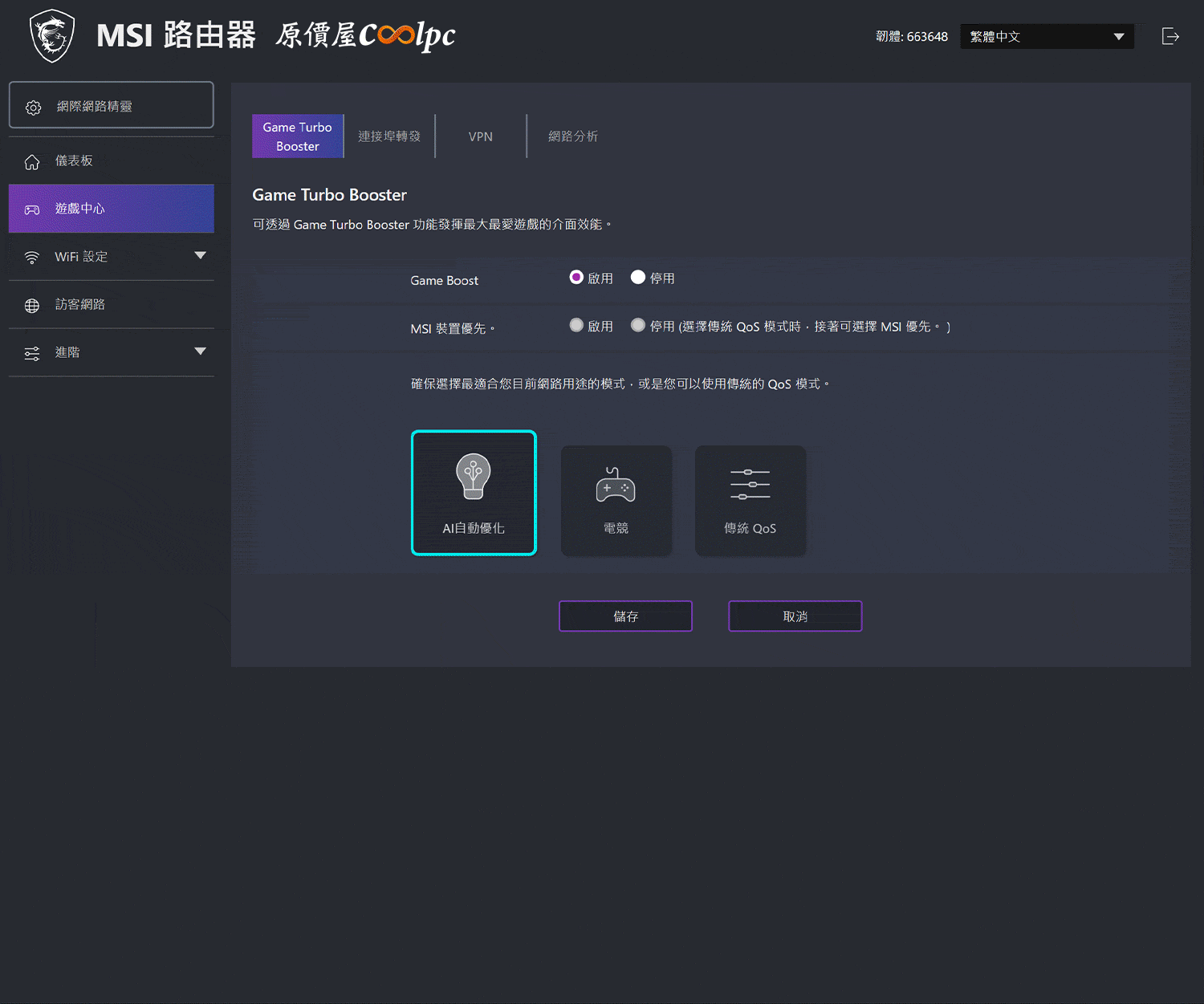Click the WiFi signal icon in sidebar
Screen dimensions: 1204x1004
click(x=32, y=258)
